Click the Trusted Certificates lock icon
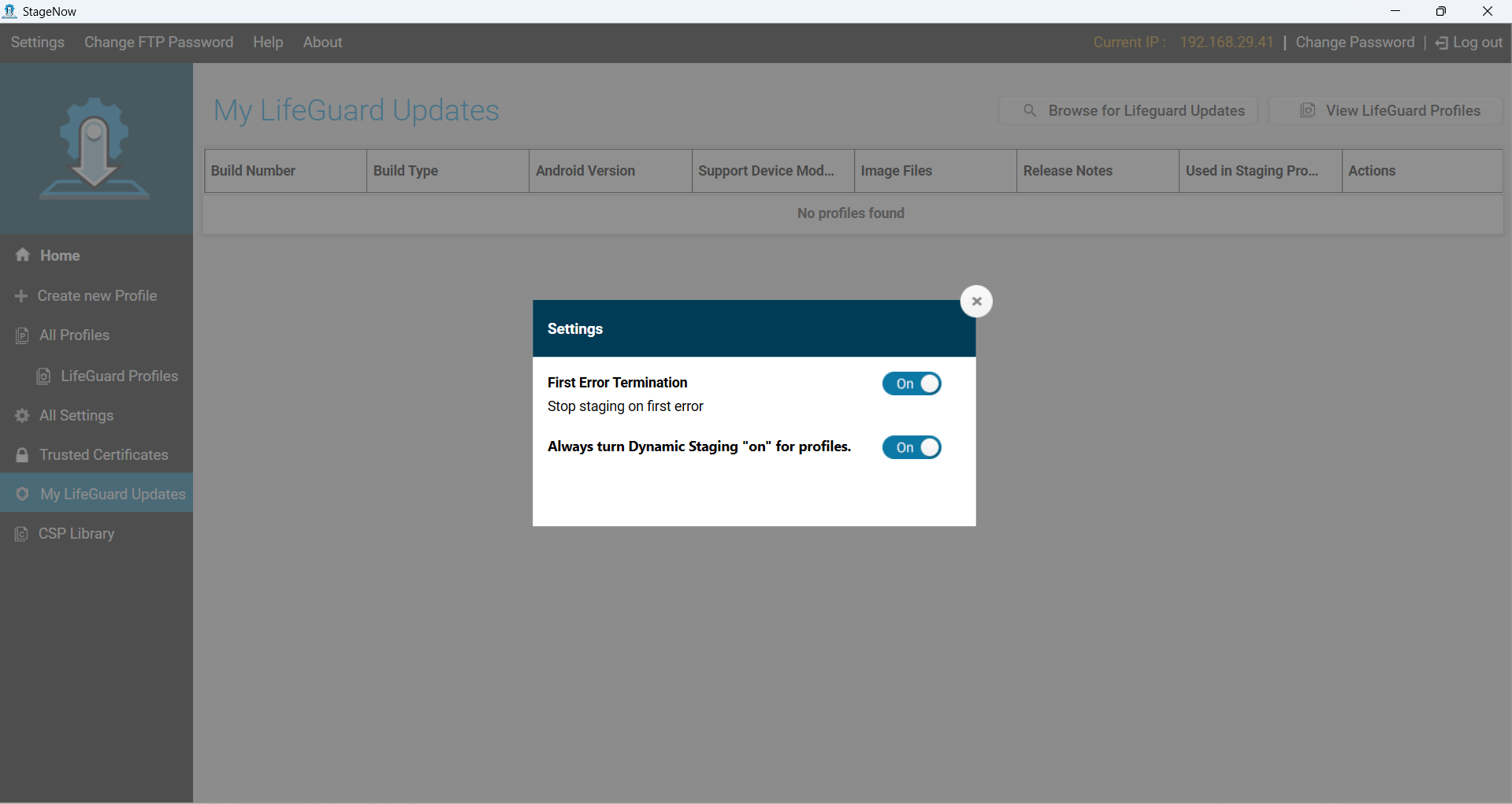The width and height of the screenshot is (1512, 804). tap(22, 455)
